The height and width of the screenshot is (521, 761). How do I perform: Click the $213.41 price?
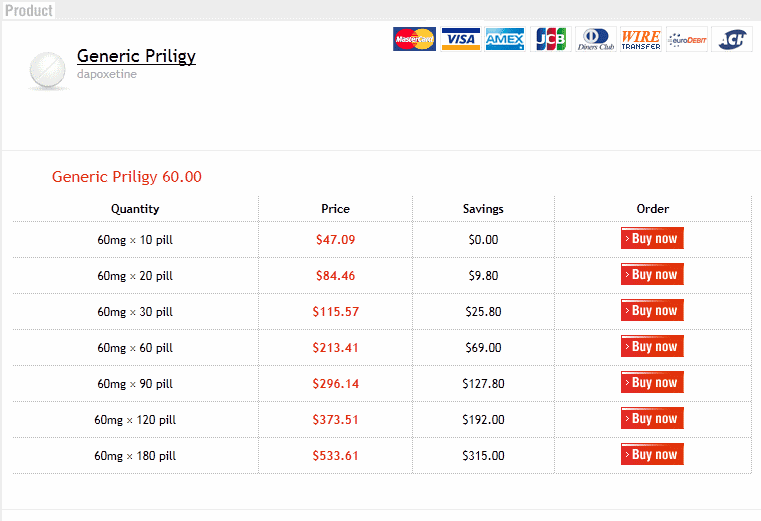335,348
